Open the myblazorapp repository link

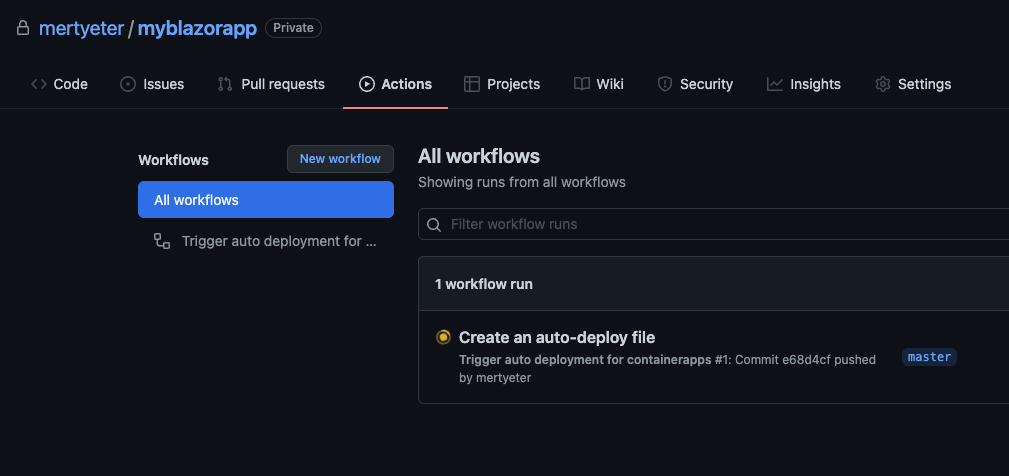[x=197, y=28]
